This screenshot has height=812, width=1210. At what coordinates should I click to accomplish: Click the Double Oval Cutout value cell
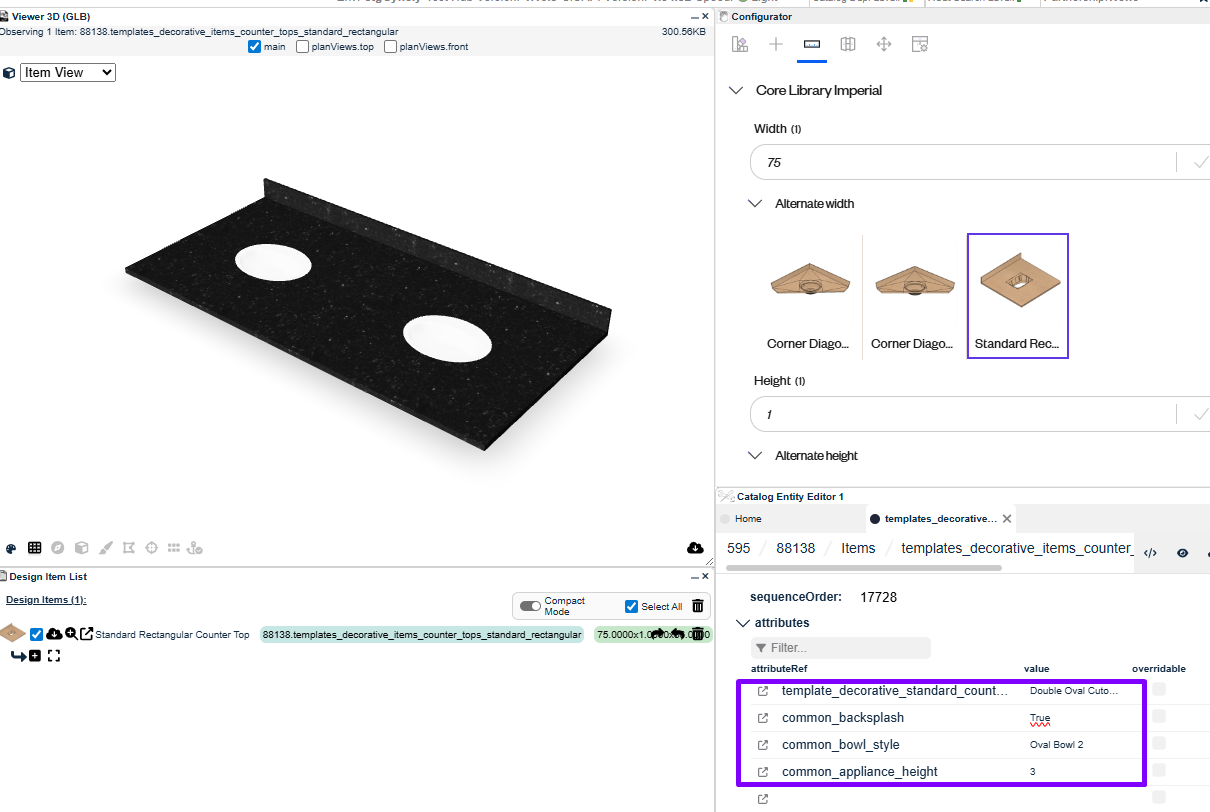(x=1073, y=691)
